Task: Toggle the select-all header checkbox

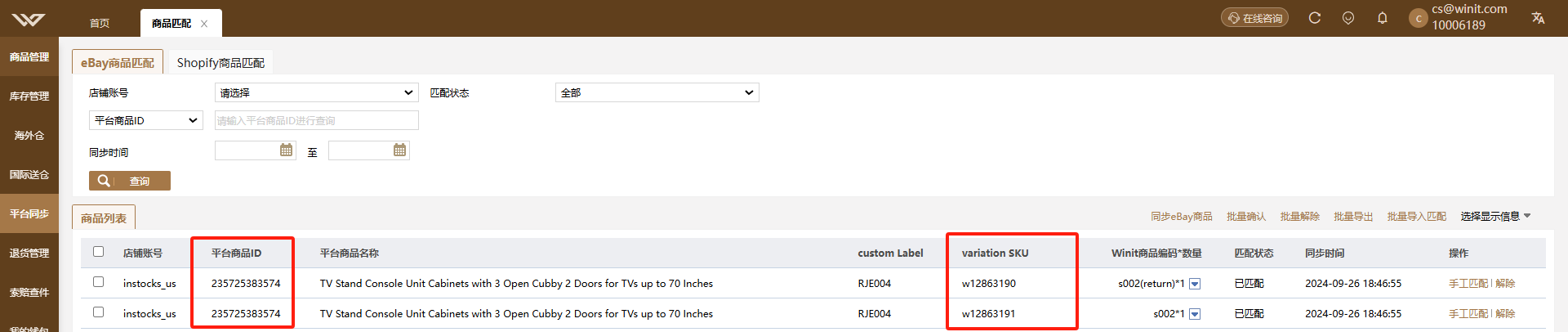Action: point(99,252)
